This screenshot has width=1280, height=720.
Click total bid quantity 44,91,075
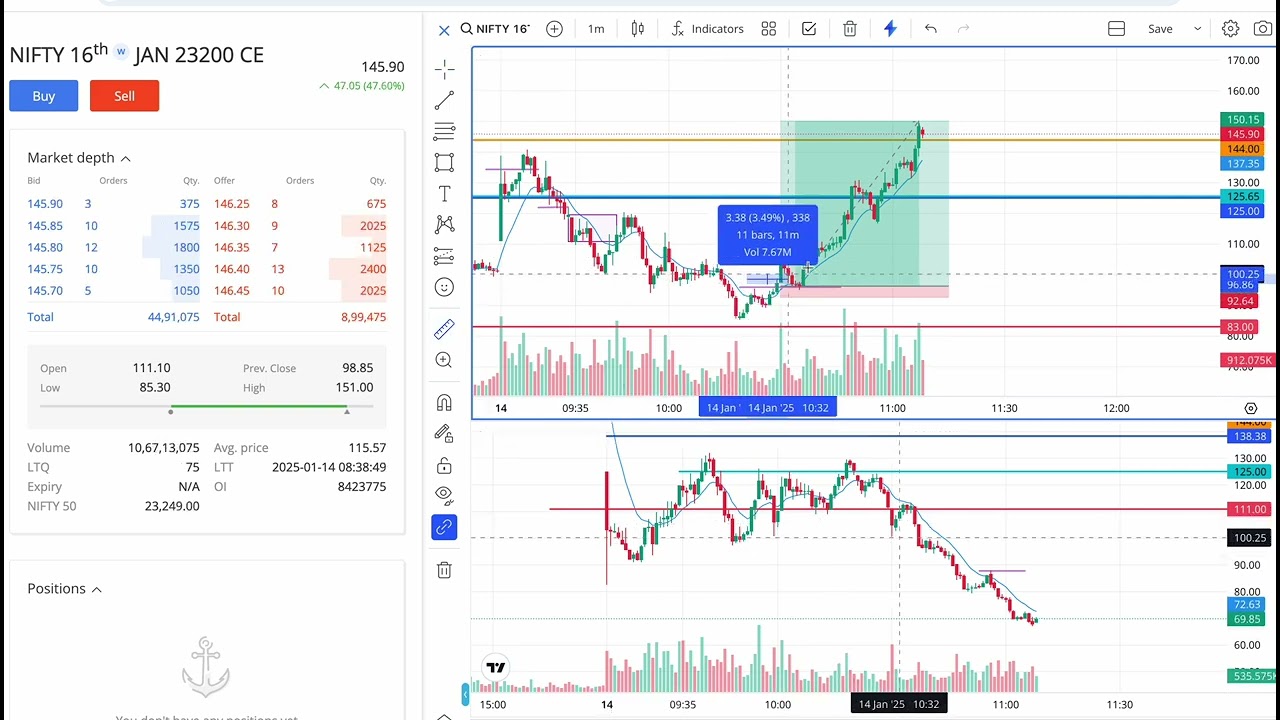[173, 317]
